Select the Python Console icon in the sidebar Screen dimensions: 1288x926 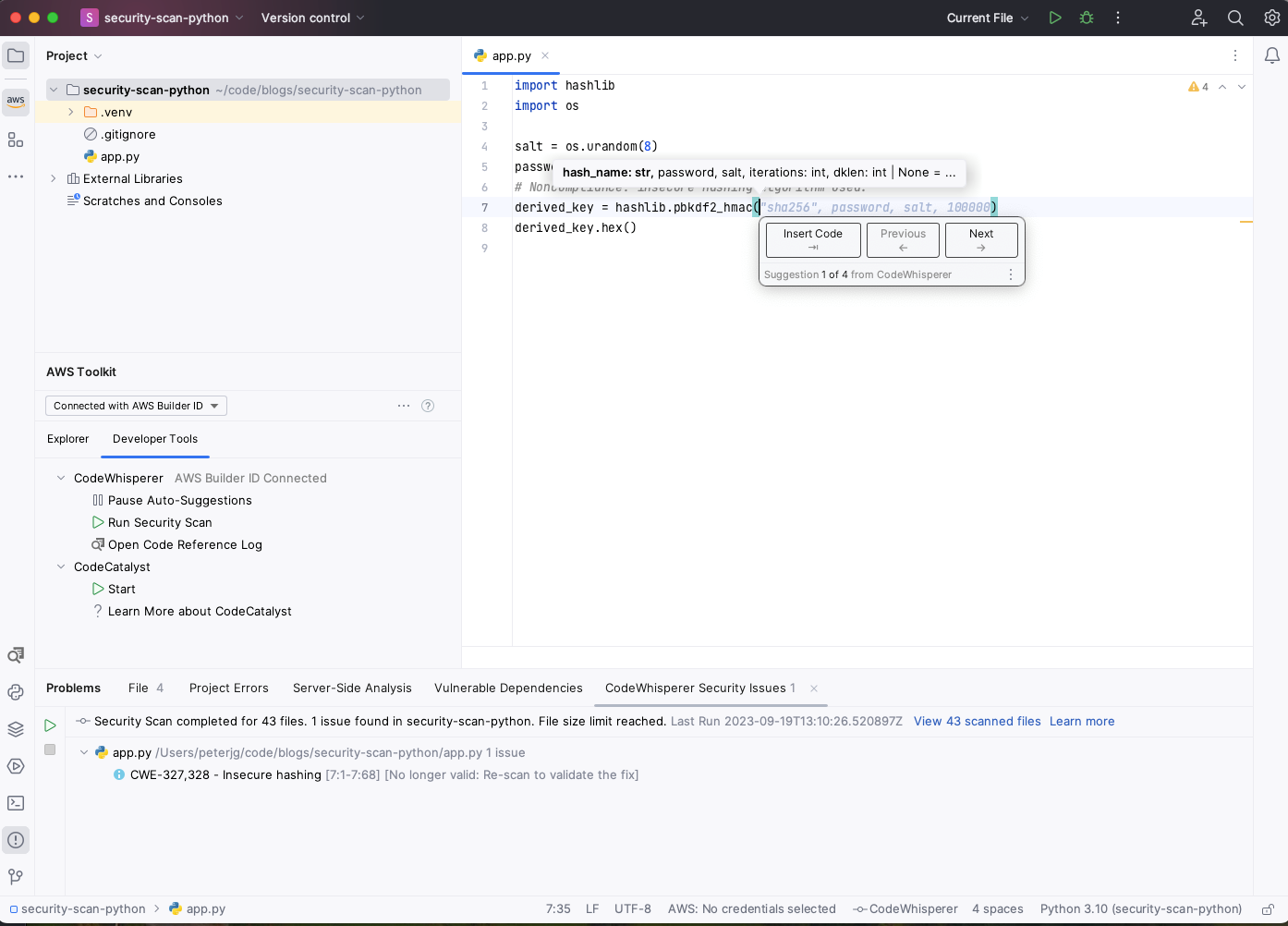(15, 692)
